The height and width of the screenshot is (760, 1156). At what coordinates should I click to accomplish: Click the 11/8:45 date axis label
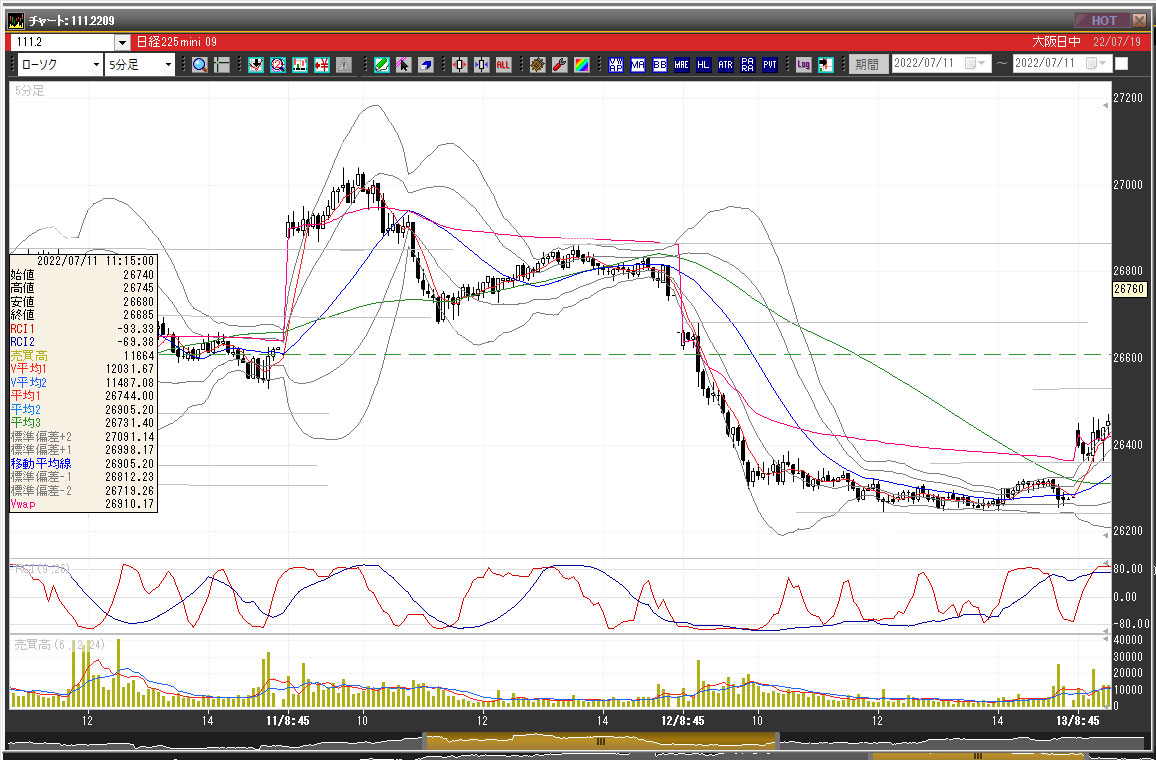[x=288, y=721]
